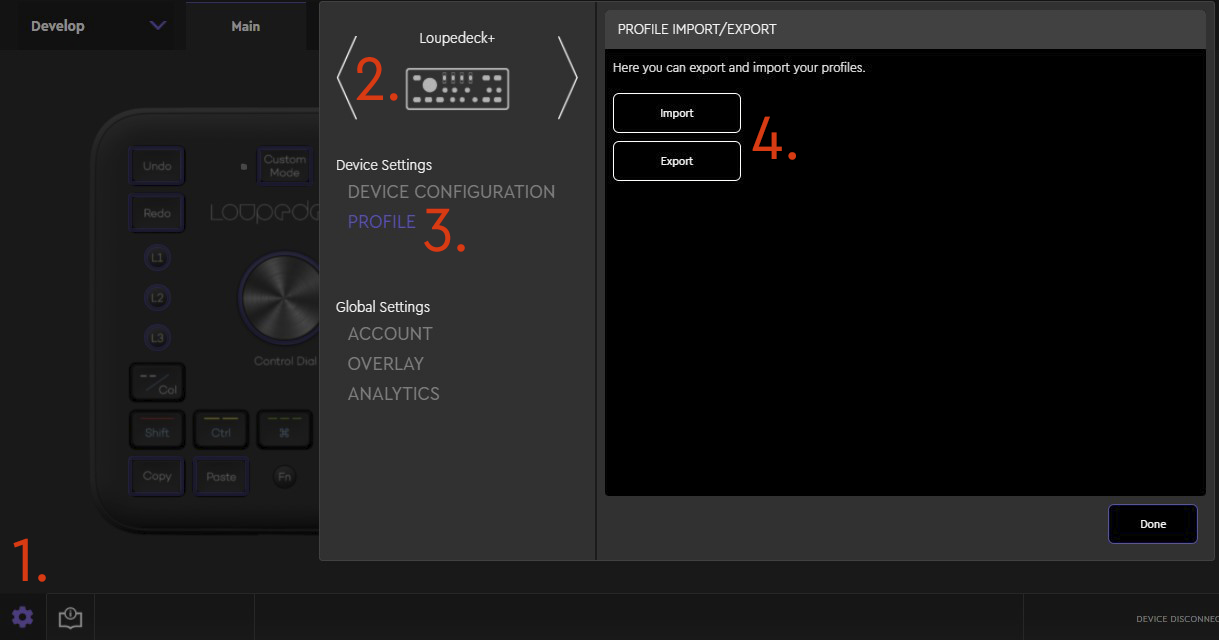Image resolution: width=1219 pixels, height=640 pixels.
Task: Click the Control Dial knob
Action: (280, 297)
